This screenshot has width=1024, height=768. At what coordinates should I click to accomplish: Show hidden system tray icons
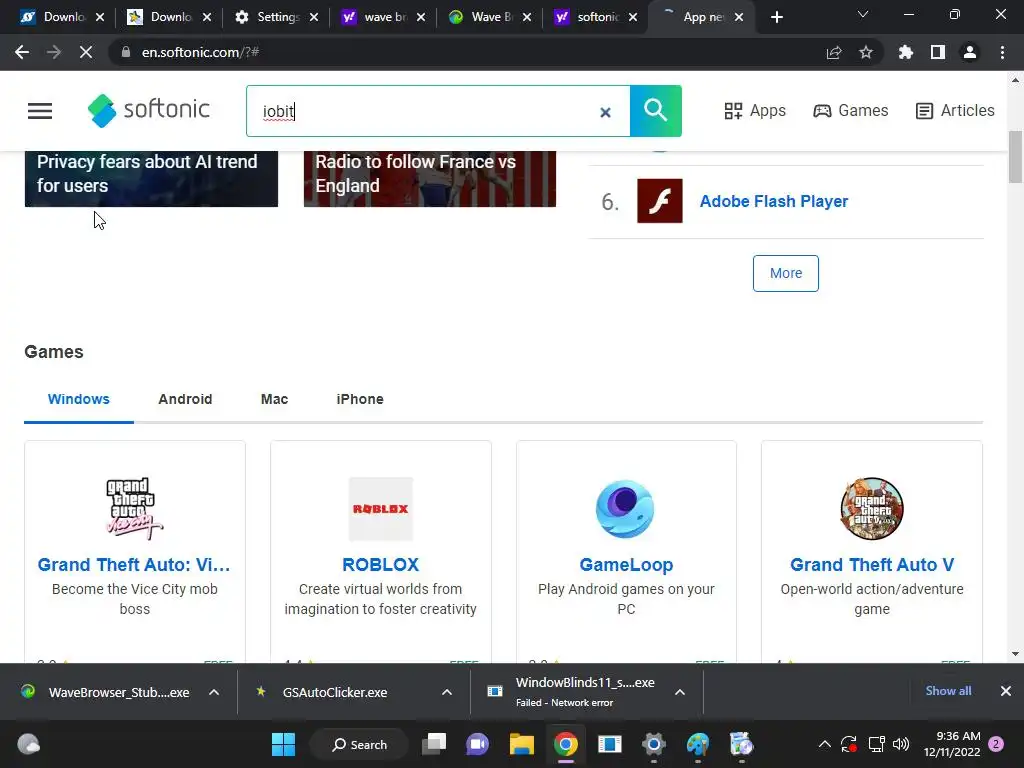click(x=825, y=744)
